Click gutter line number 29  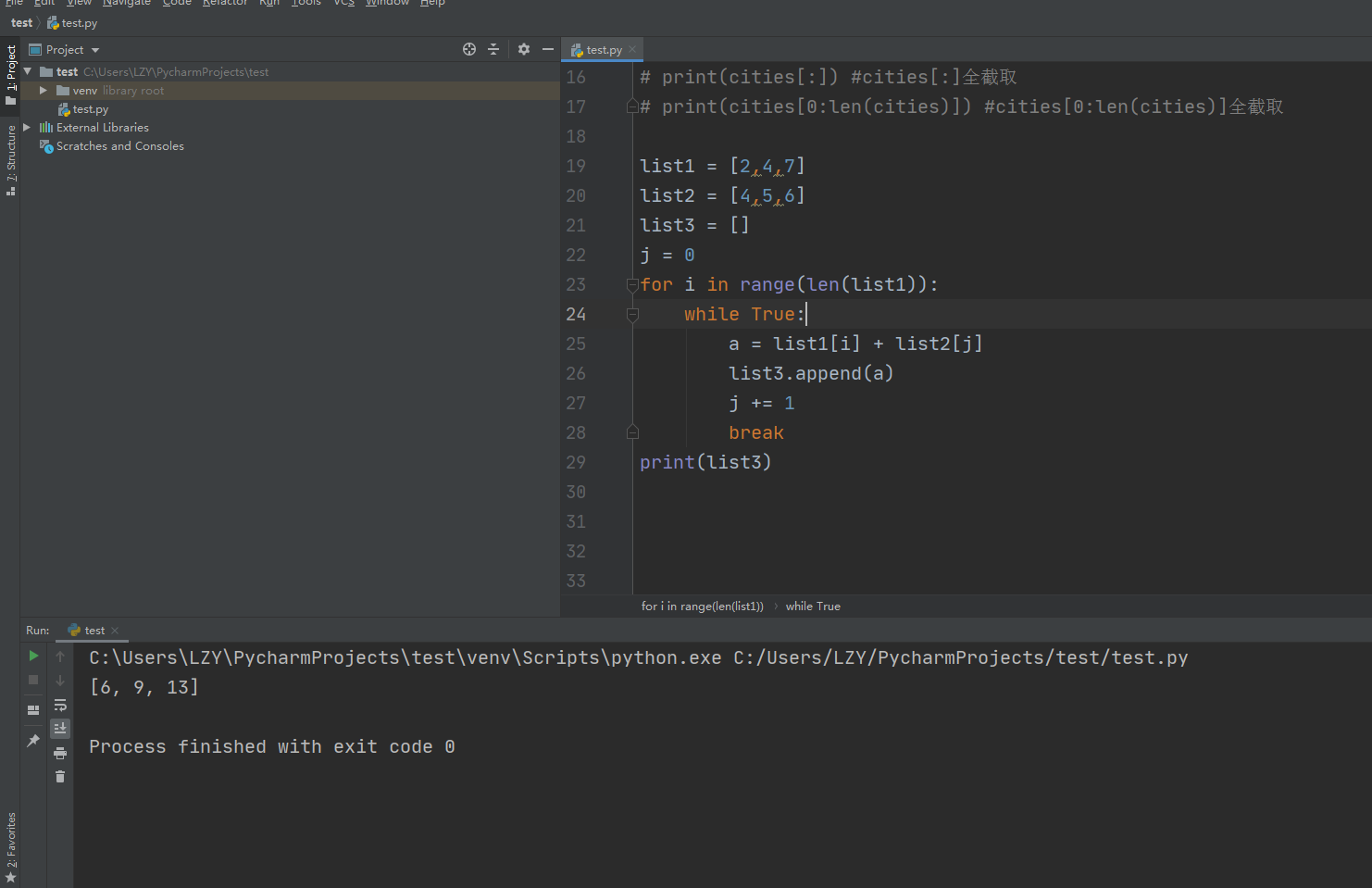pos(576,462)
